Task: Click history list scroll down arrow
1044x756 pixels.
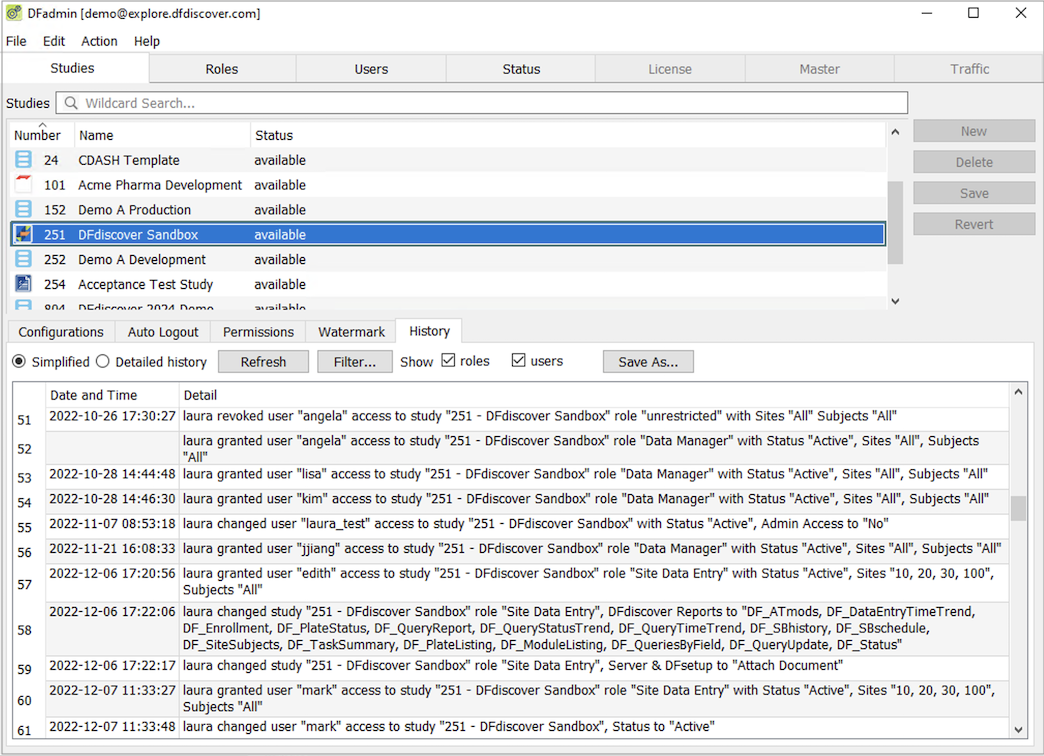Action: pyautogui.click(x=1018, y=729)
